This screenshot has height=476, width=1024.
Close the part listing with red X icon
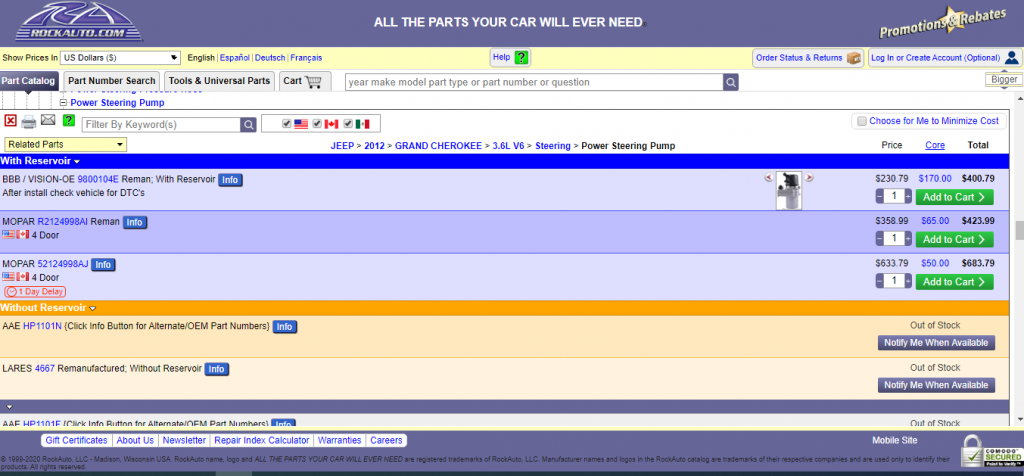click(x=10, y=121)
